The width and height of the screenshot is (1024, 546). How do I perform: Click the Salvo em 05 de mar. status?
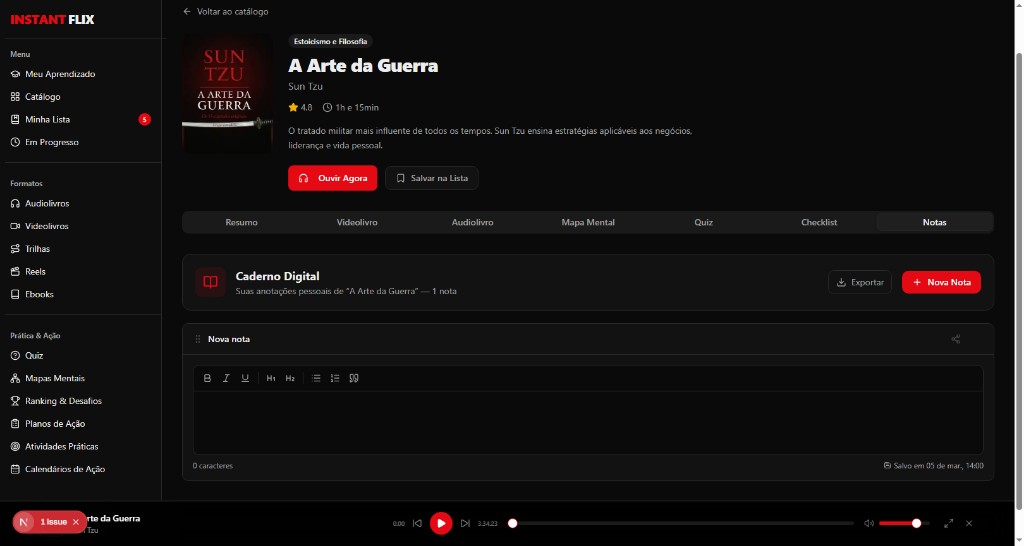point(933,466)
